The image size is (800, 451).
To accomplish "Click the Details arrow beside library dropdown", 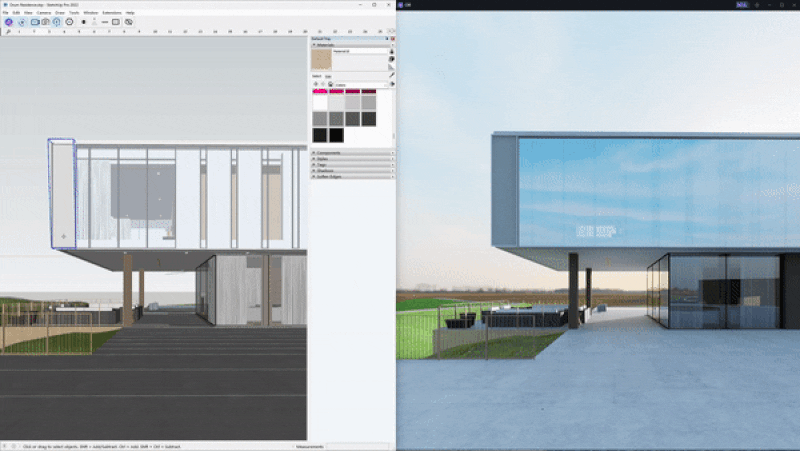I will 392,84.
